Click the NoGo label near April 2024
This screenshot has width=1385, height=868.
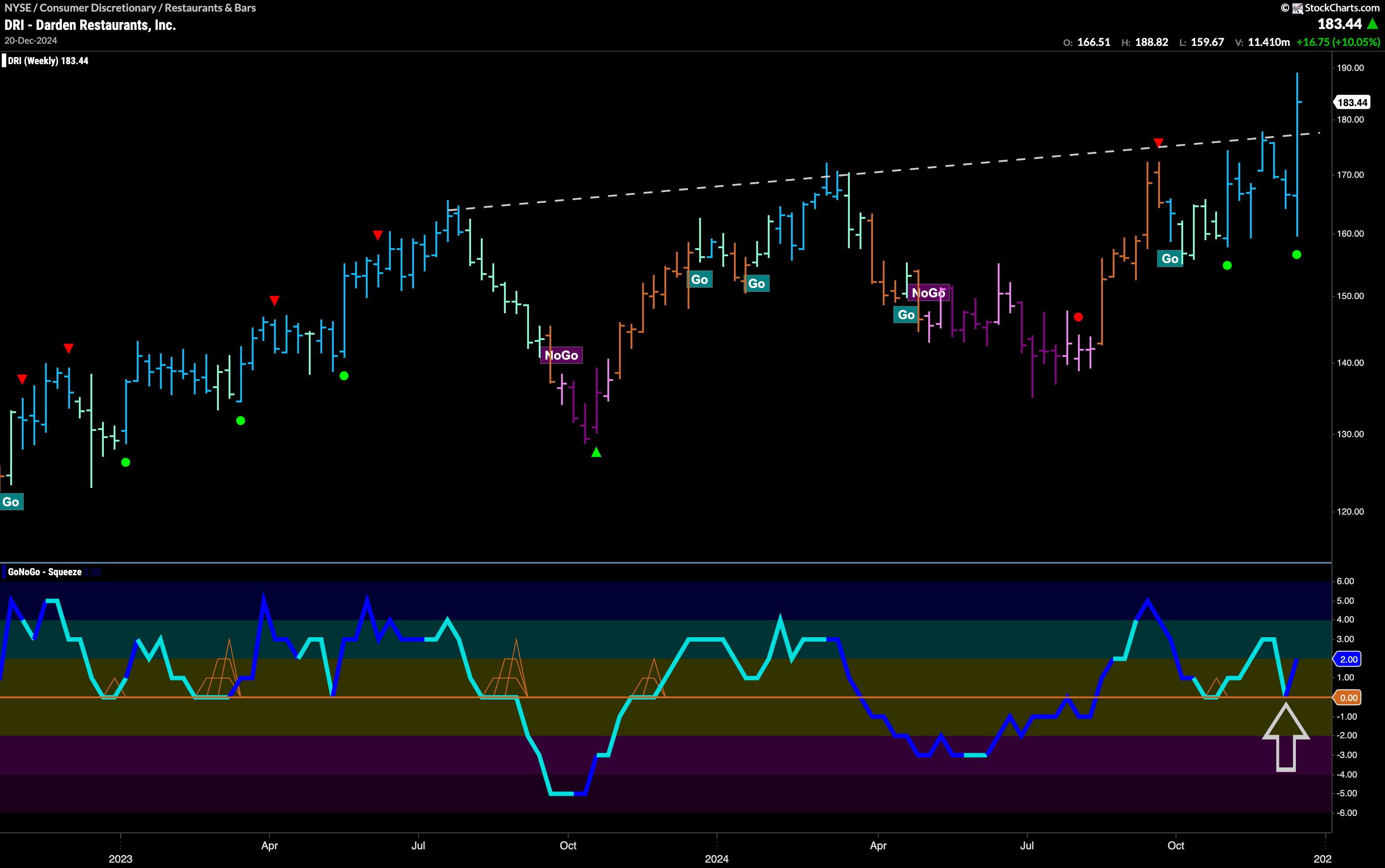pyautogui.click(x=929, y=293)
